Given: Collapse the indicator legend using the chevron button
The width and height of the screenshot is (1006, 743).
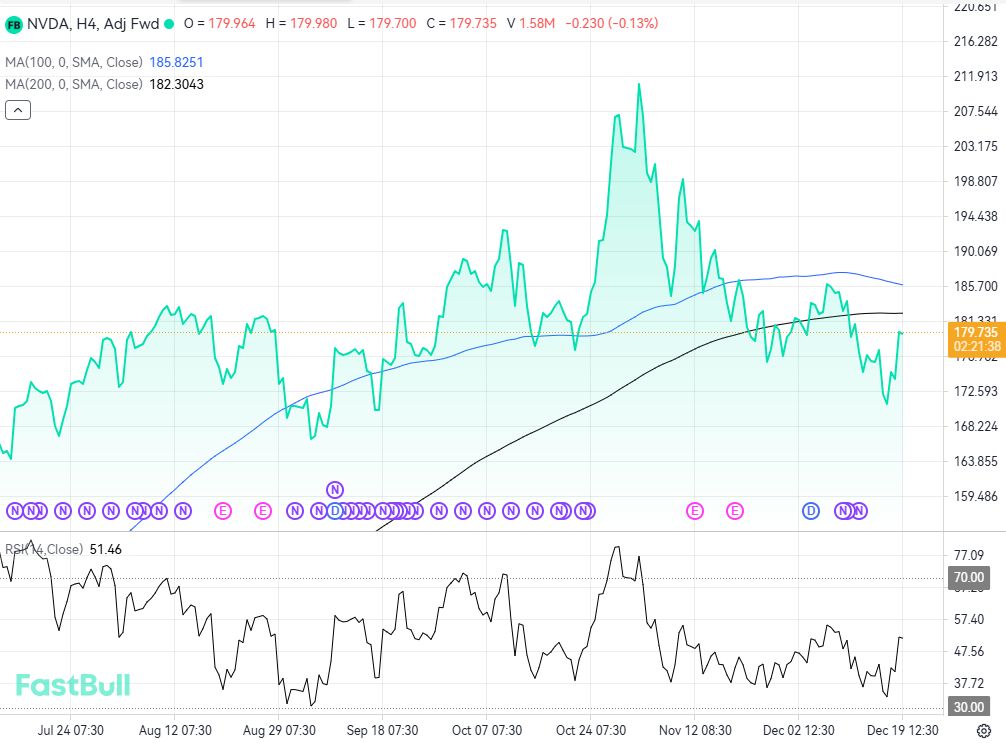Looking at the screenshot, I should (17, 109).
